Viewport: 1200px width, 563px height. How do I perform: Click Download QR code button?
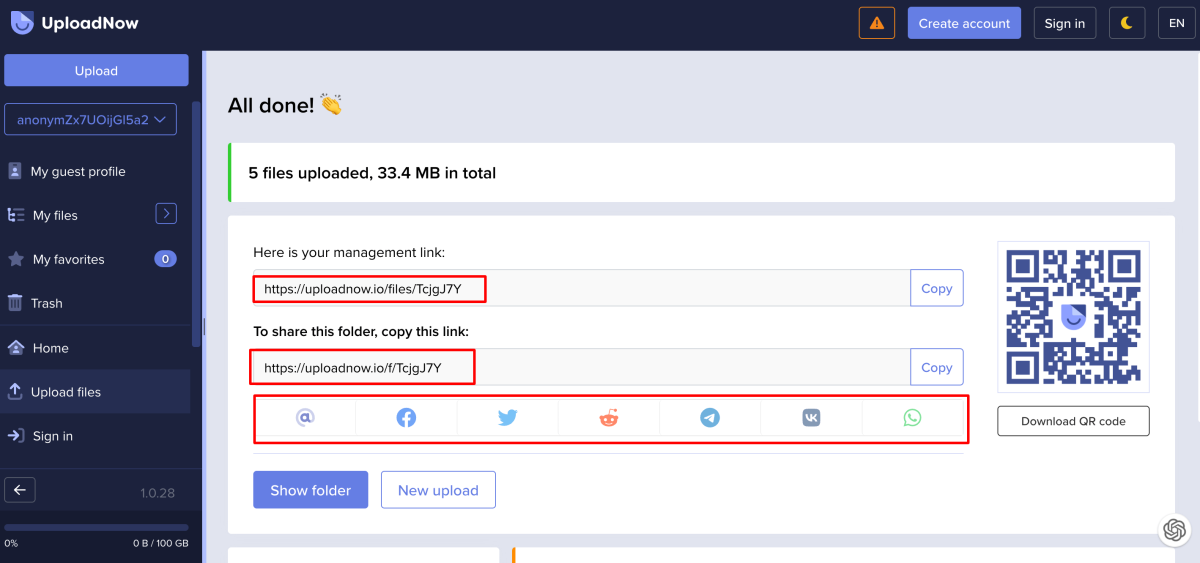[1073, 421]
